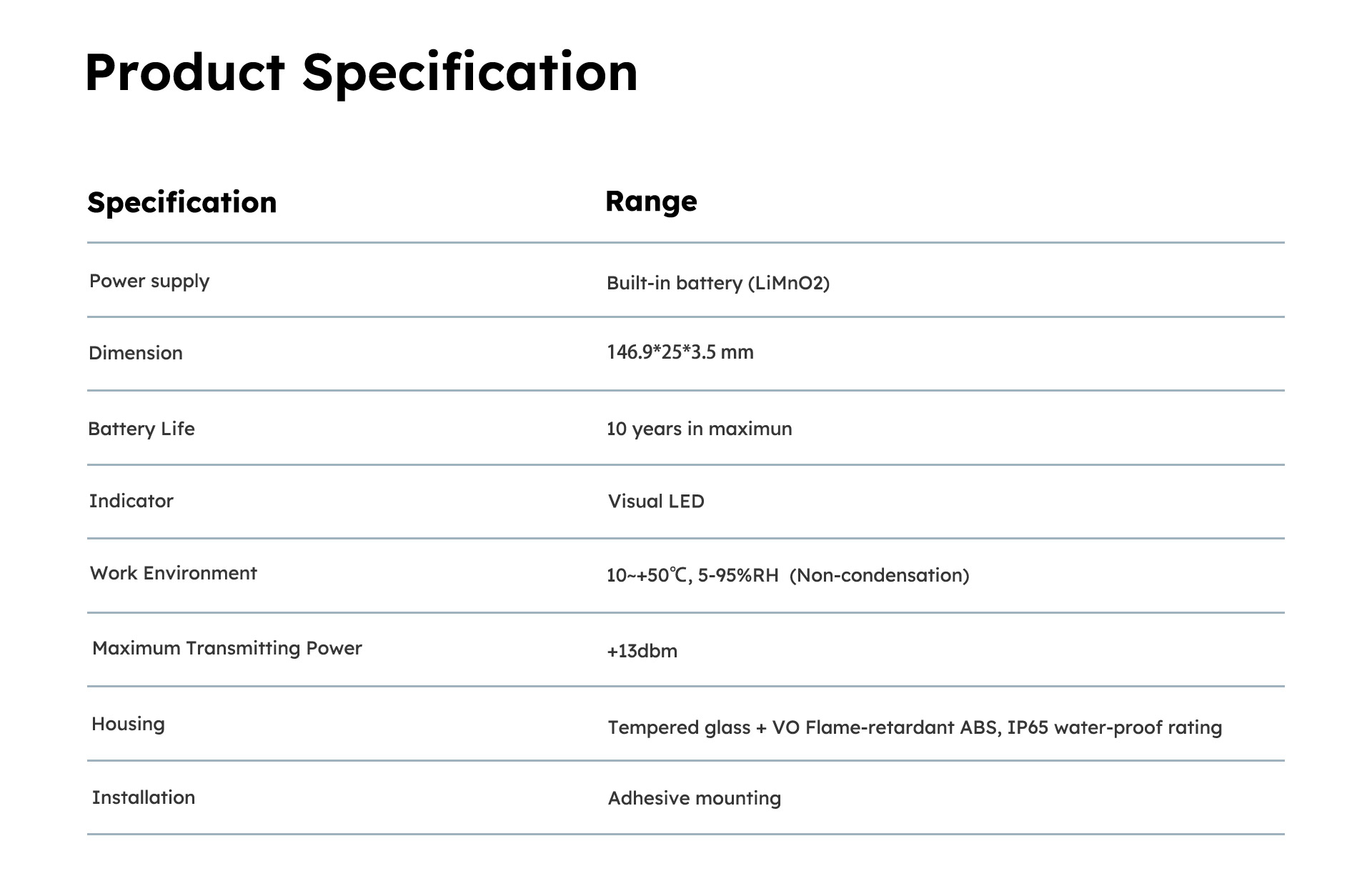Click Tempered glass housing description text
1372x881 pixels.
pyautogui.click(x=915, y=728)
